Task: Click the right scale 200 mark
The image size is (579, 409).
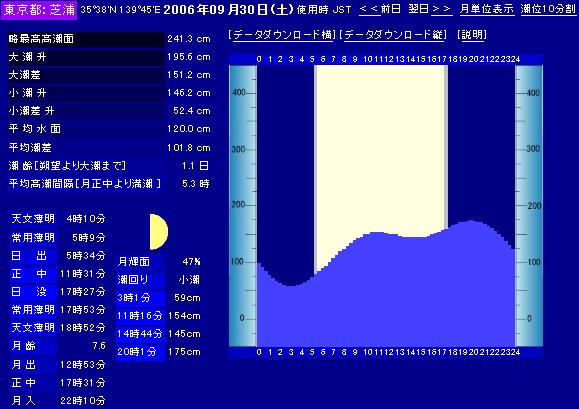Action: coord(534,206)
